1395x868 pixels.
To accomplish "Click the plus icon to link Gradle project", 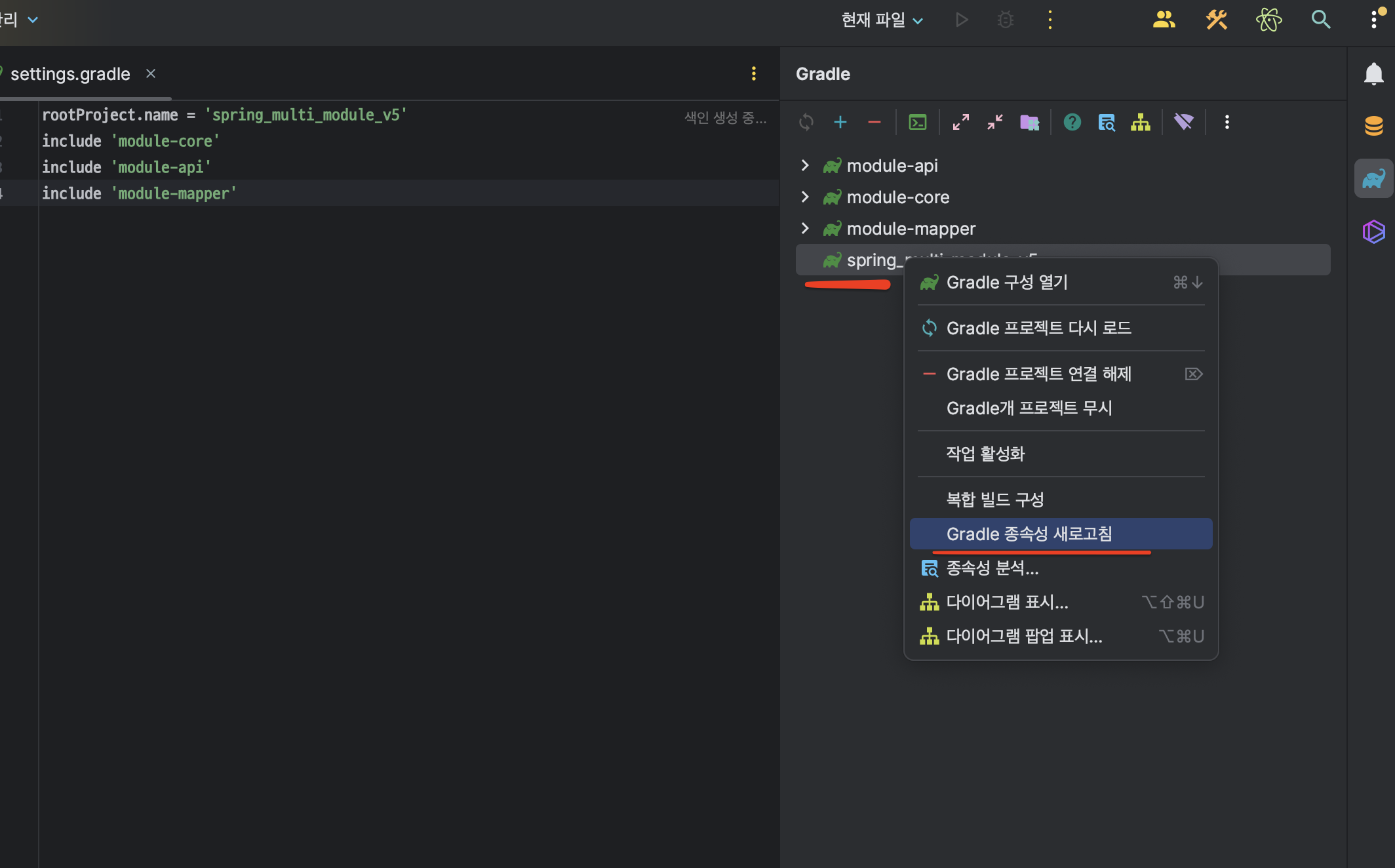I will click(x=840, y=123).
